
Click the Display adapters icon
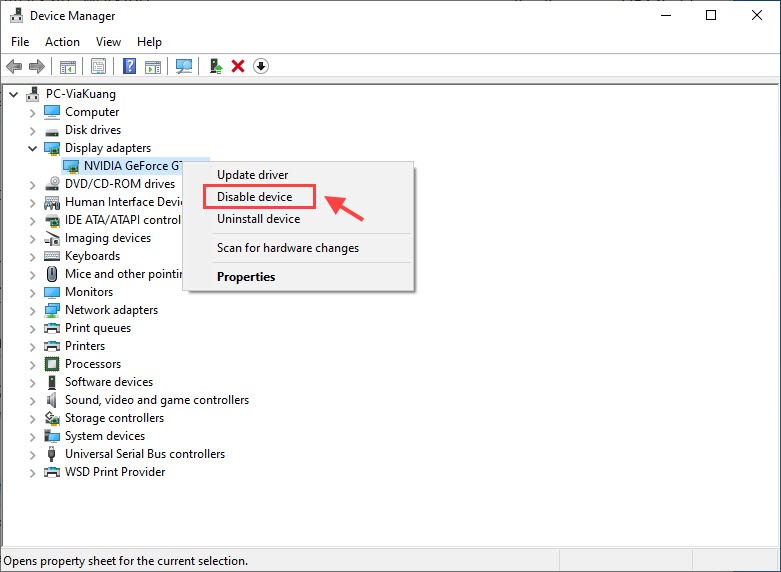coord(52,148)
